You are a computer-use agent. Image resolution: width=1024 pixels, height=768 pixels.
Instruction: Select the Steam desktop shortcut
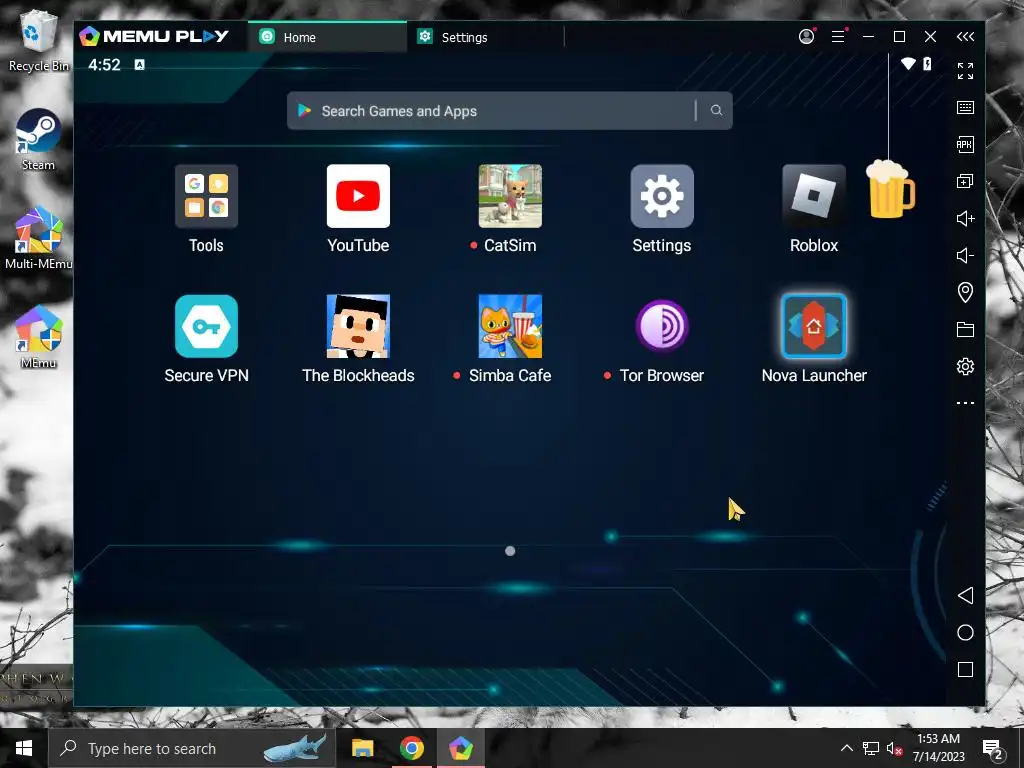[38, 140]
